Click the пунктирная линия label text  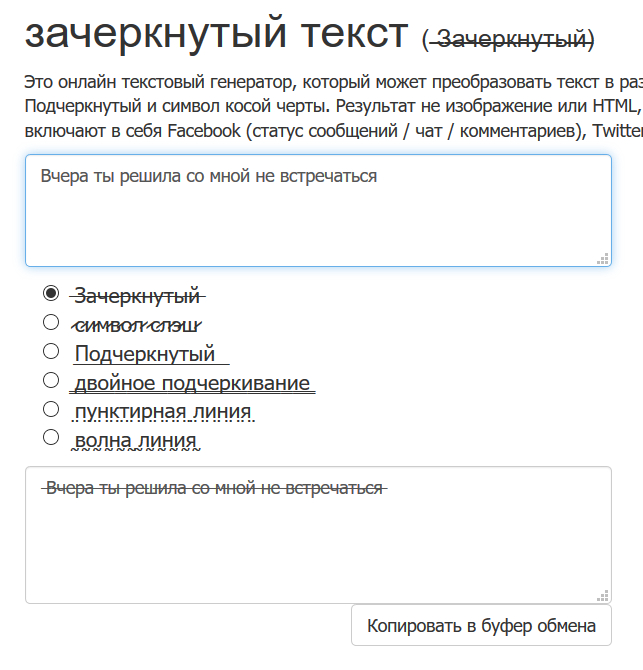162,412
